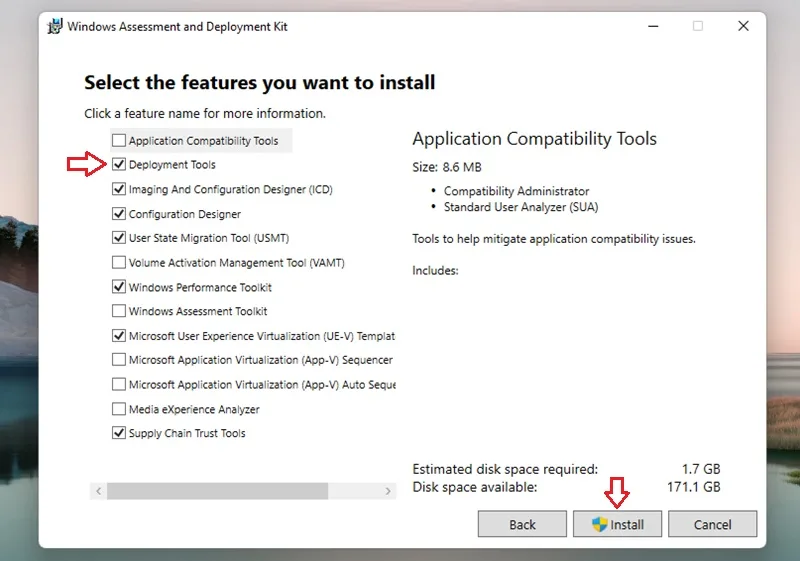Click the Back button
The width and height of the screenshot is (800, 561).
[522, 524]
